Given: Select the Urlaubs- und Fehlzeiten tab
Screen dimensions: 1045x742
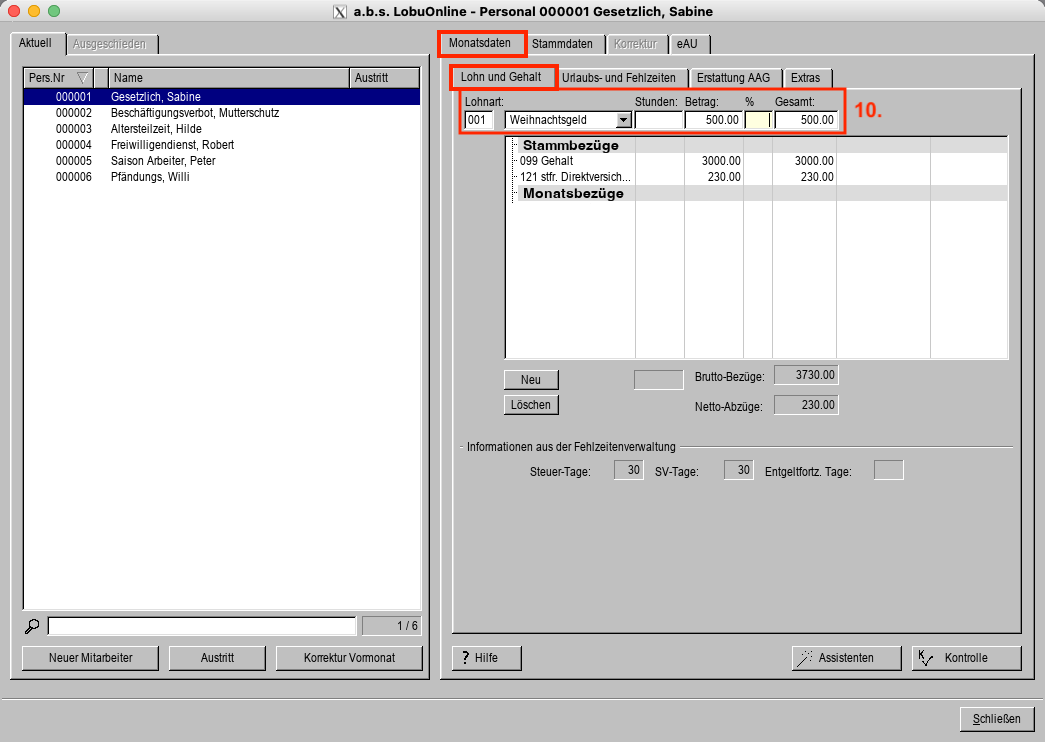Looking at the screenshot, I should [x=619, y=78].
